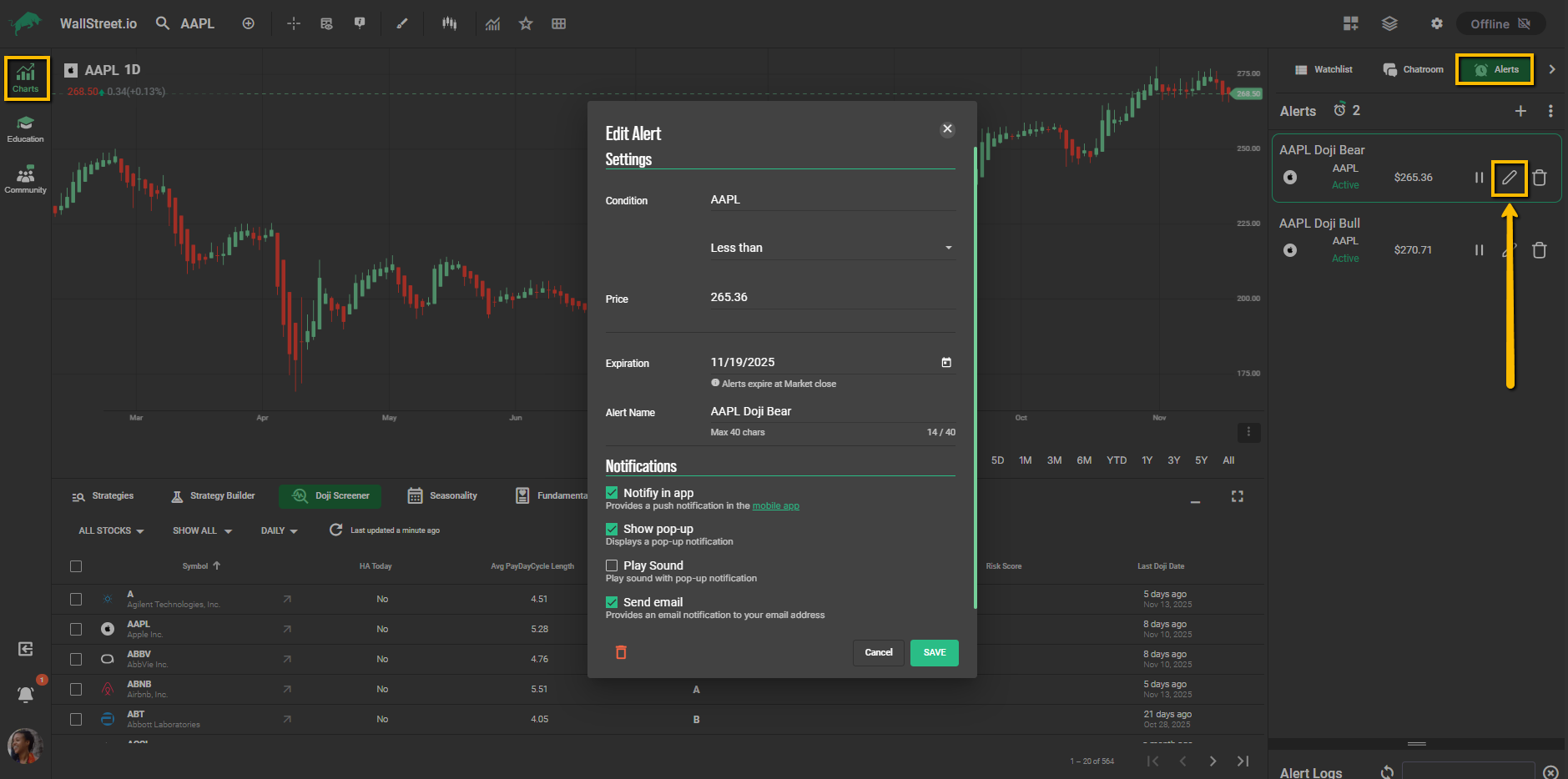
Task: Click the Price input field showing 265.36
Action: [x=831, y=298]
